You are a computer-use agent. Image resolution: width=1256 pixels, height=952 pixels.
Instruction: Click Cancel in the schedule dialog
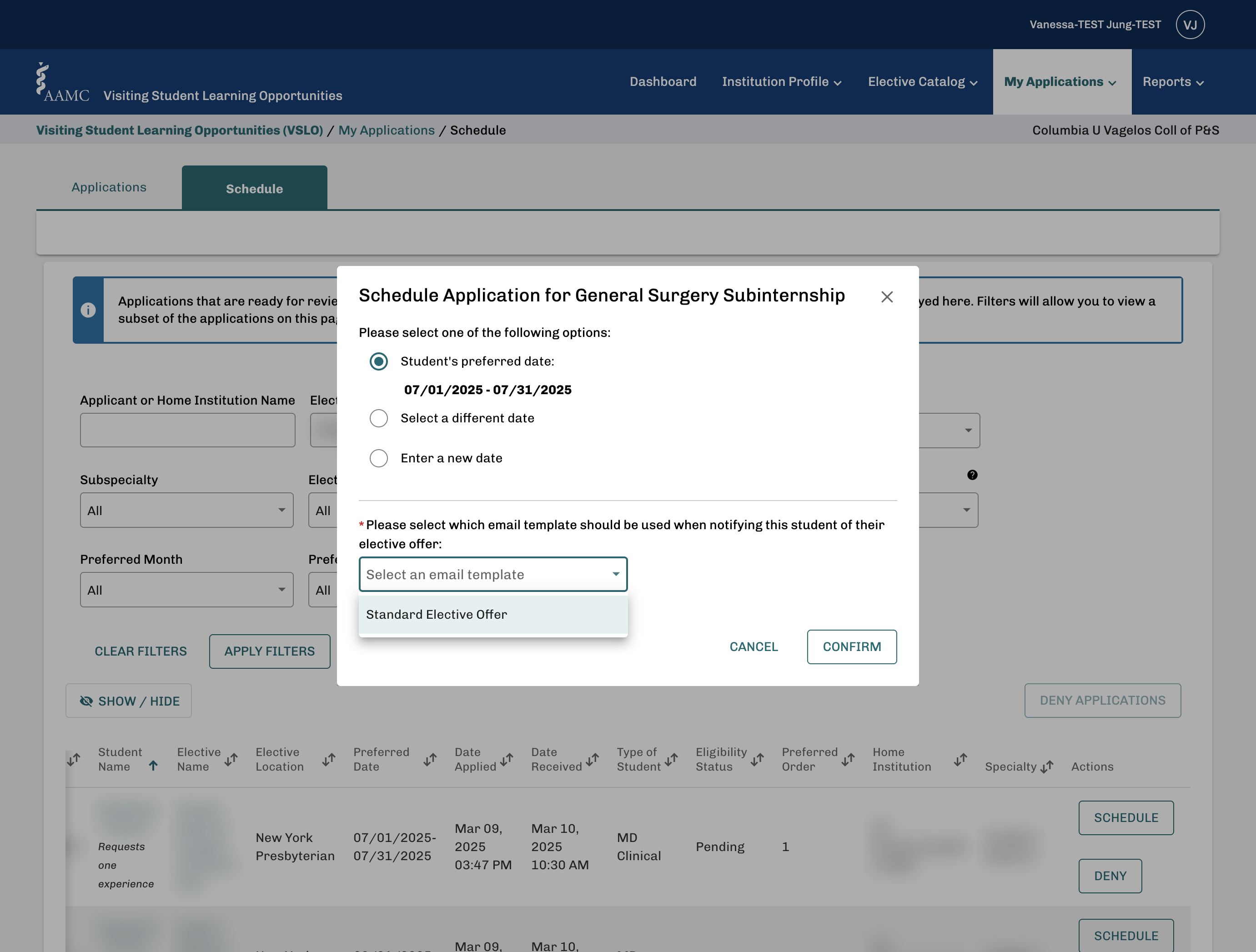click(754, 646)
